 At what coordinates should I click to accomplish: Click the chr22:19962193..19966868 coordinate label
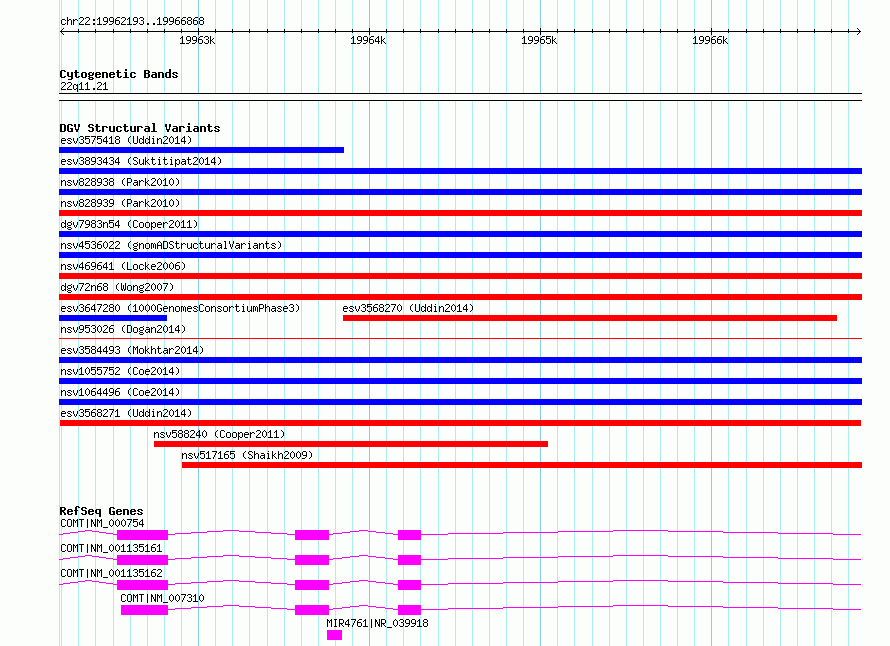(x=132, y=22)
